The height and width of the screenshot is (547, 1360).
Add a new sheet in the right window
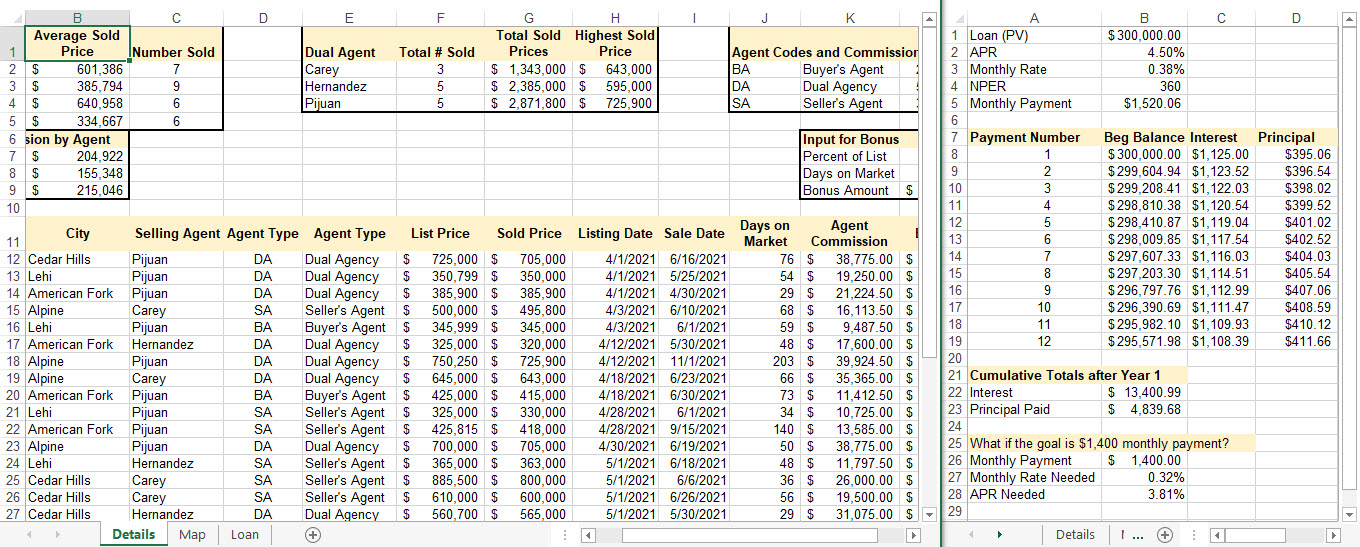coord(1164,535)
